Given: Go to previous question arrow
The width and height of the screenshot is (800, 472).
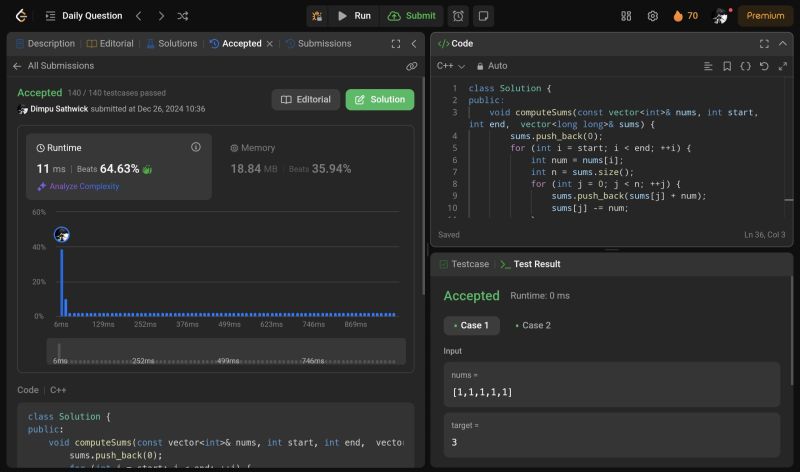Looking at the screenshot, I should 139,16.
